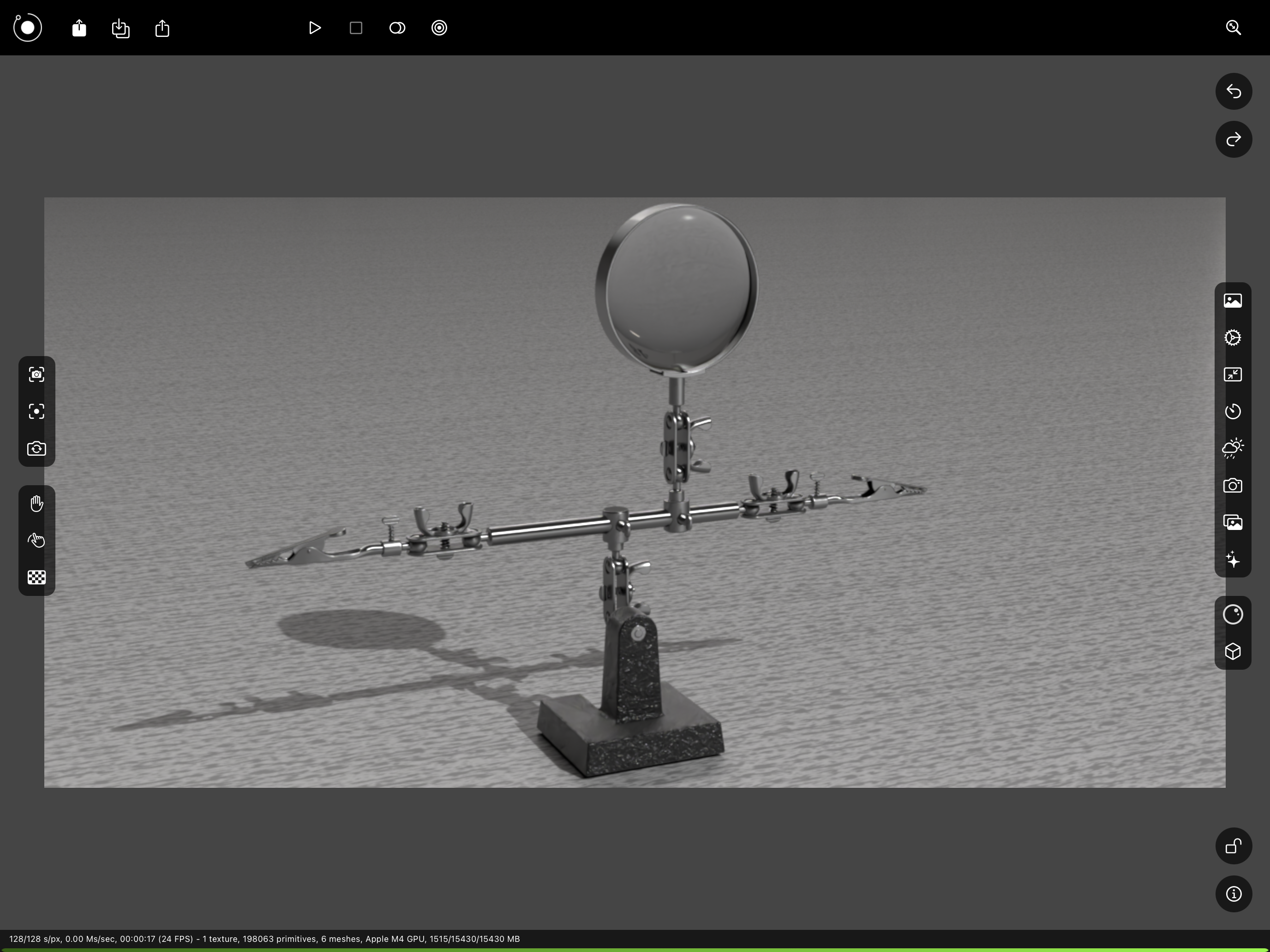Open the render settings gear
Screen dimensions: 1270x952
click(1233, 338)
